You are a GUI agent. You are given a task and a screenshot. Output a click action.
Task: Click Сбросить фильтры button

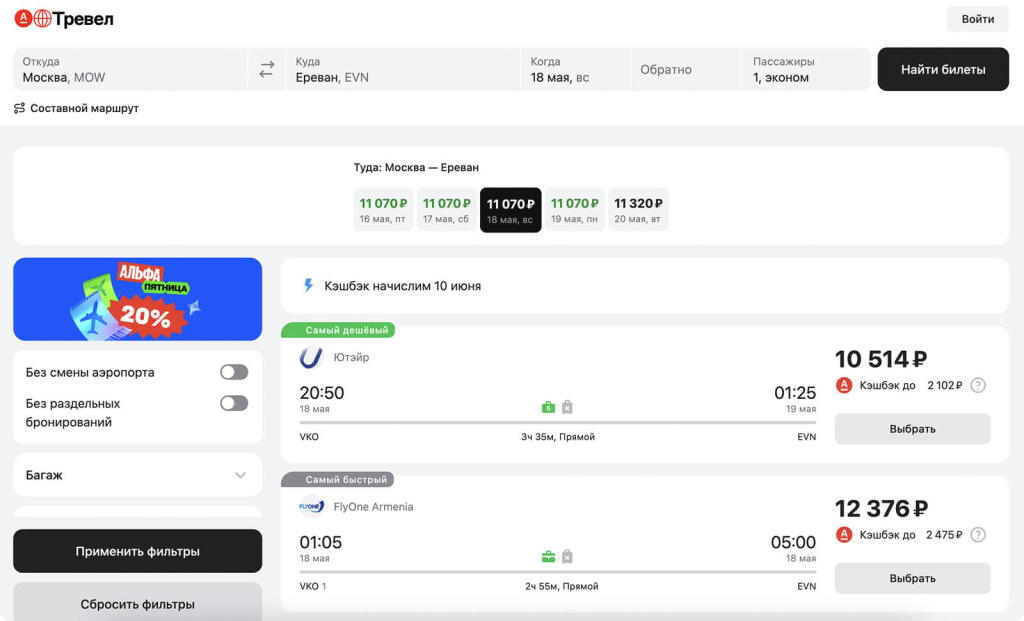pyautogui.click(x=137, y=603)
